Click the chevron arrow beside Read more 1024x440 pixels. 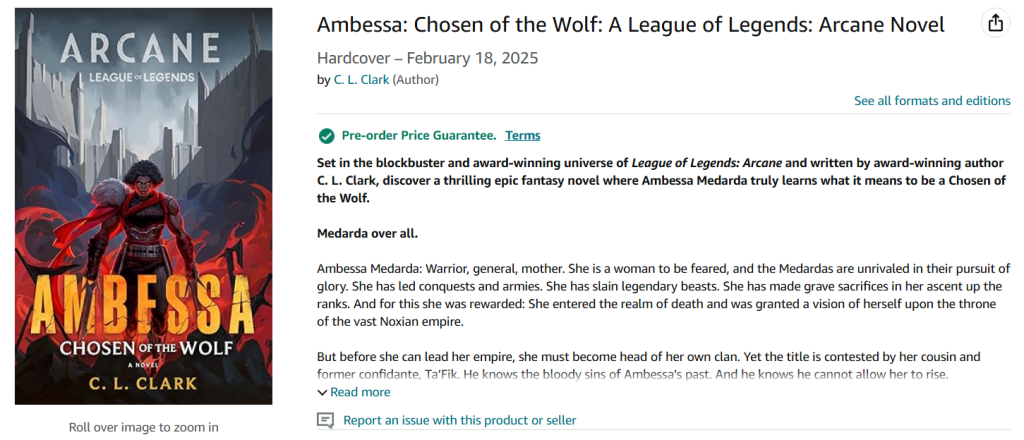click(322, 392)
